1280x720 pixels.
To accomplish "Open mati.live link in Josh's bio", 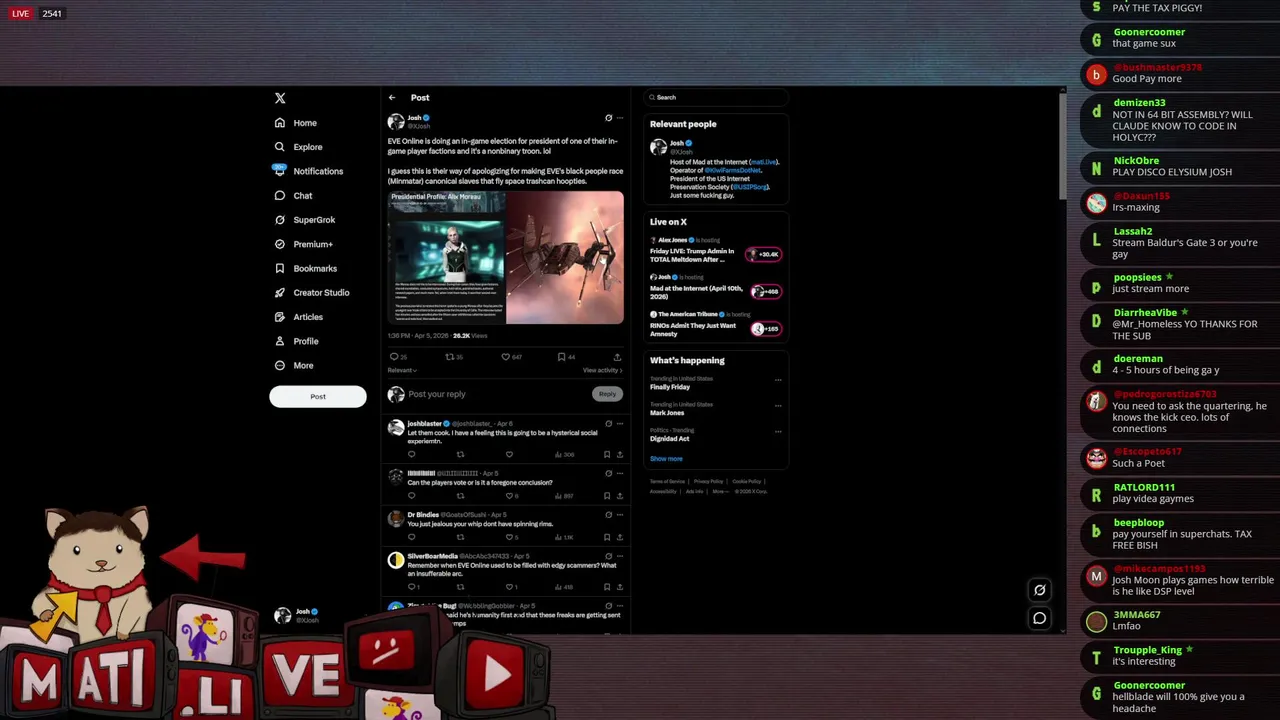I will point(763,162).
